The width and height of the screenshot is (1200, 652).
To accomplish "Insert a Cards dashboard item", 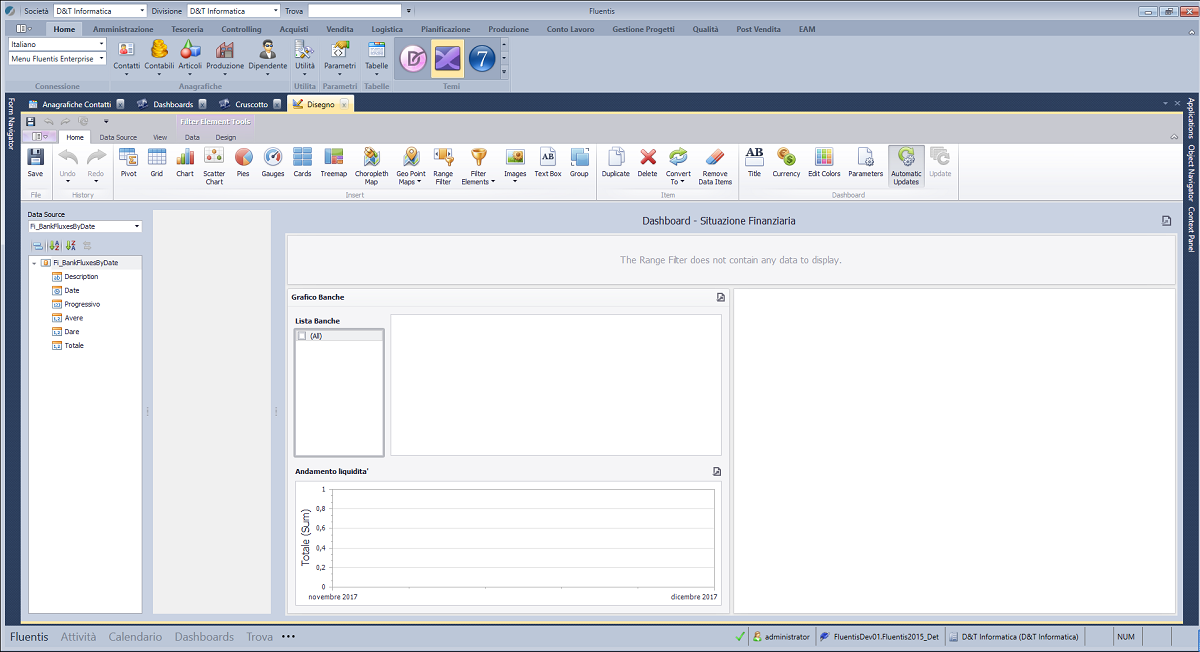I will pos(302,162).
